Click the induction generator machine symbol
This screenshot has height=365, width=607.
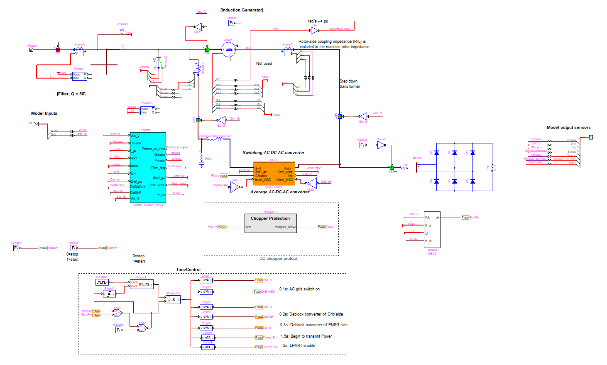coord(229,50)
